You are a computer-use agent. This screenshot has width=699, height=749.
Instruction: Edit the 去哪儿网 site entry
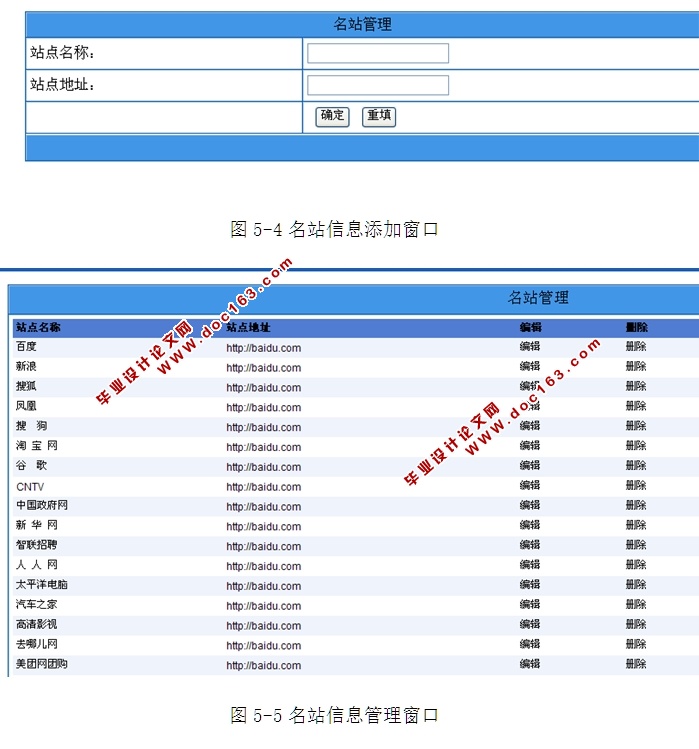(530, 644)
